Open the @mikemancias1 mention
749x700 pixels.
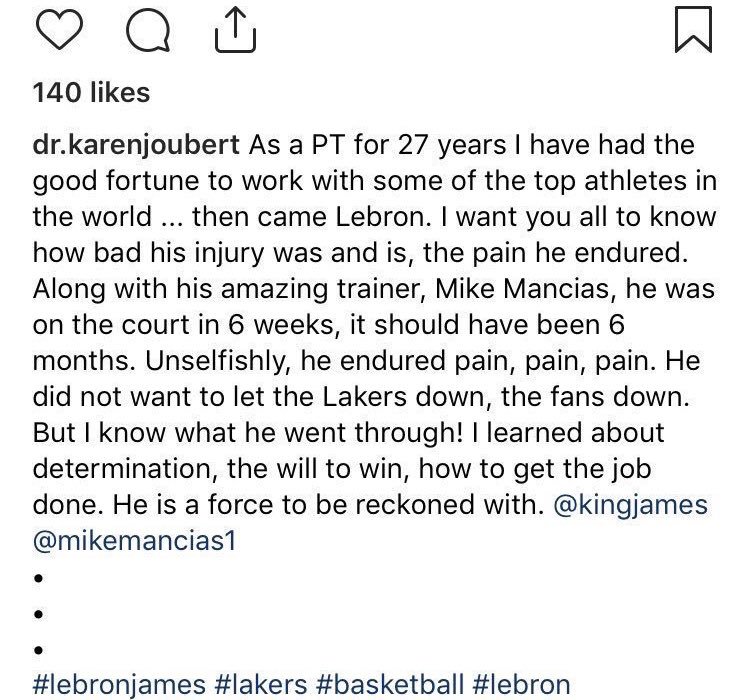click(x=133, y=541)
